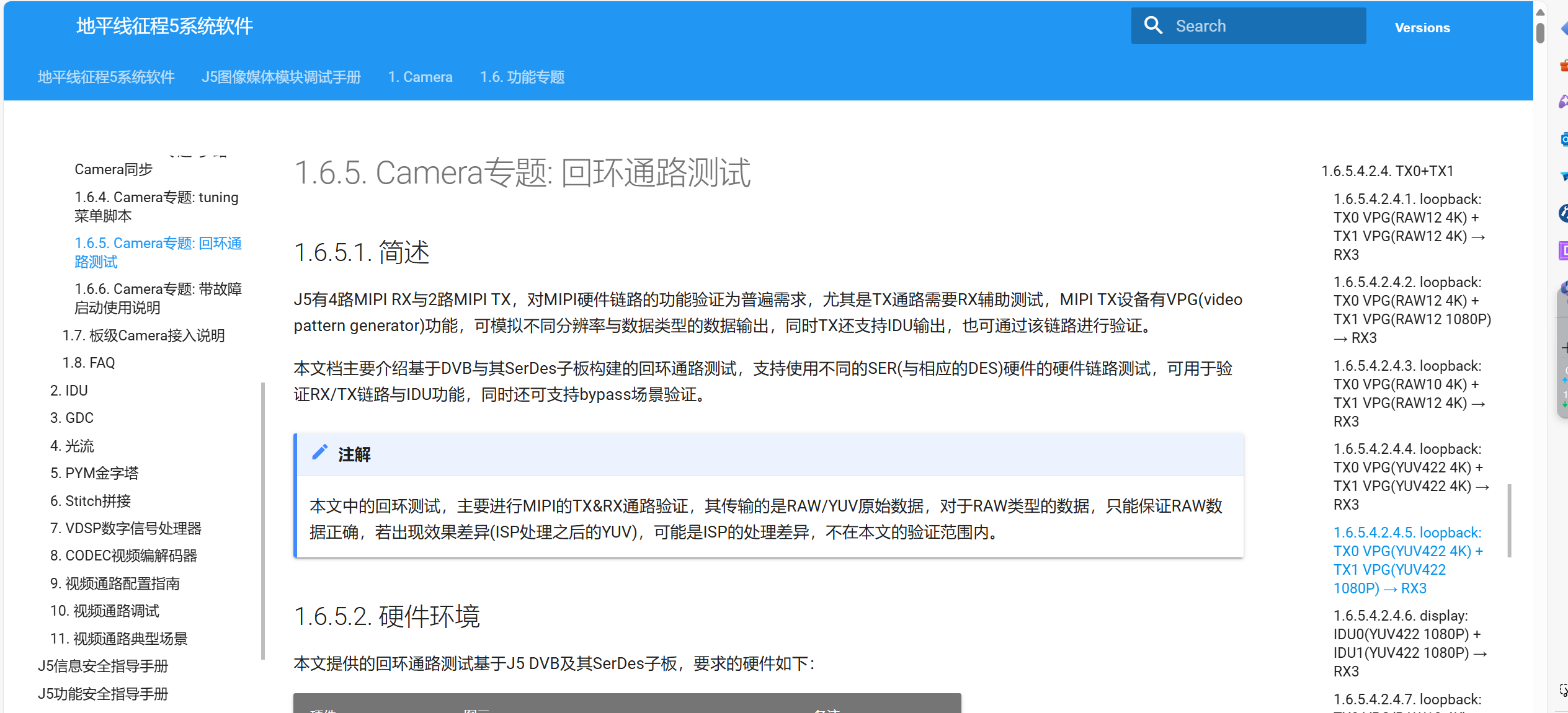The width and height of the screenshot is (1568, 713).
Task: Open the Outlook icon in browser sidebar
Action: tap(1564, 139)
